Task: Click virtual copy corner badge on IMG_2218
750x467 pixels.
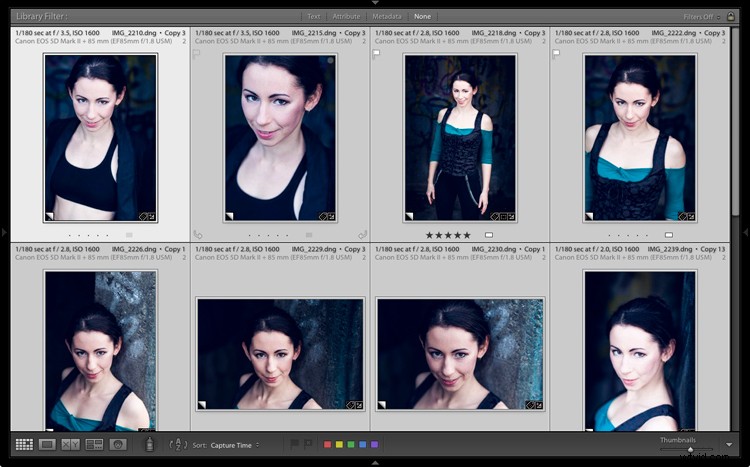Action: pos(409,216)
